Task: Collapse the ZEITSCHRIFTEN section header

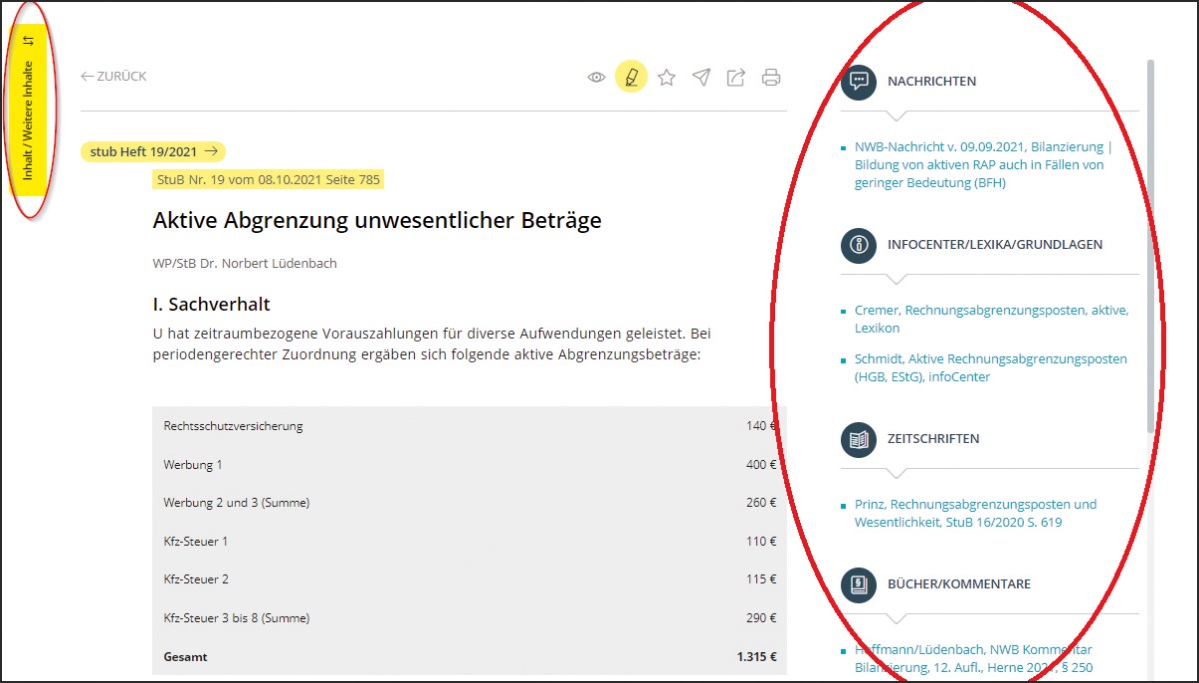Action: tap(933, 439)
